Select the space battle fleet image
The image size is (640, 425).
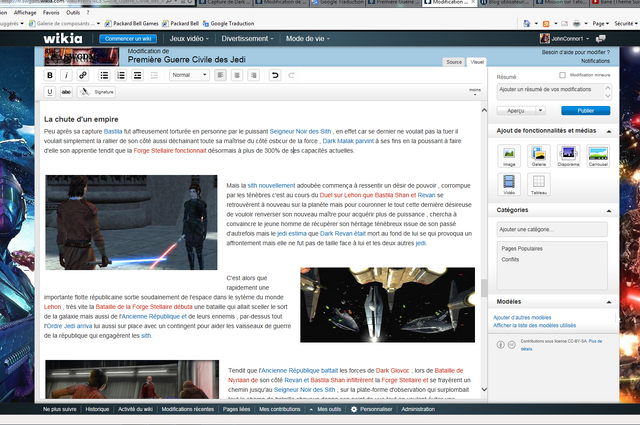pos(387,305)
